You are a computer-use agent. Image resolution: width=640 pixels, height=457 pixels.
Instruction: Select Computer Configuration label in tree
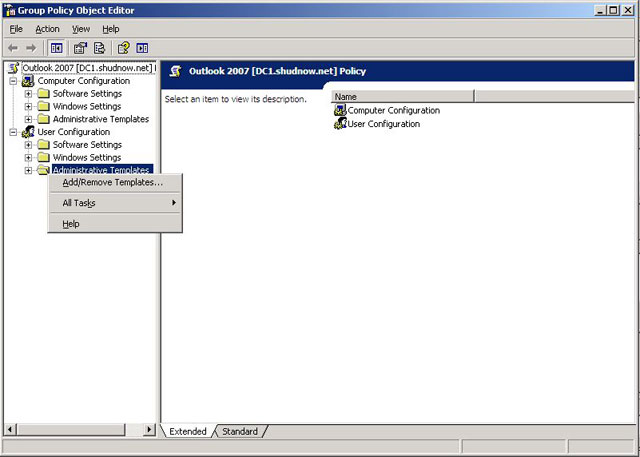(x=84, y=81)
